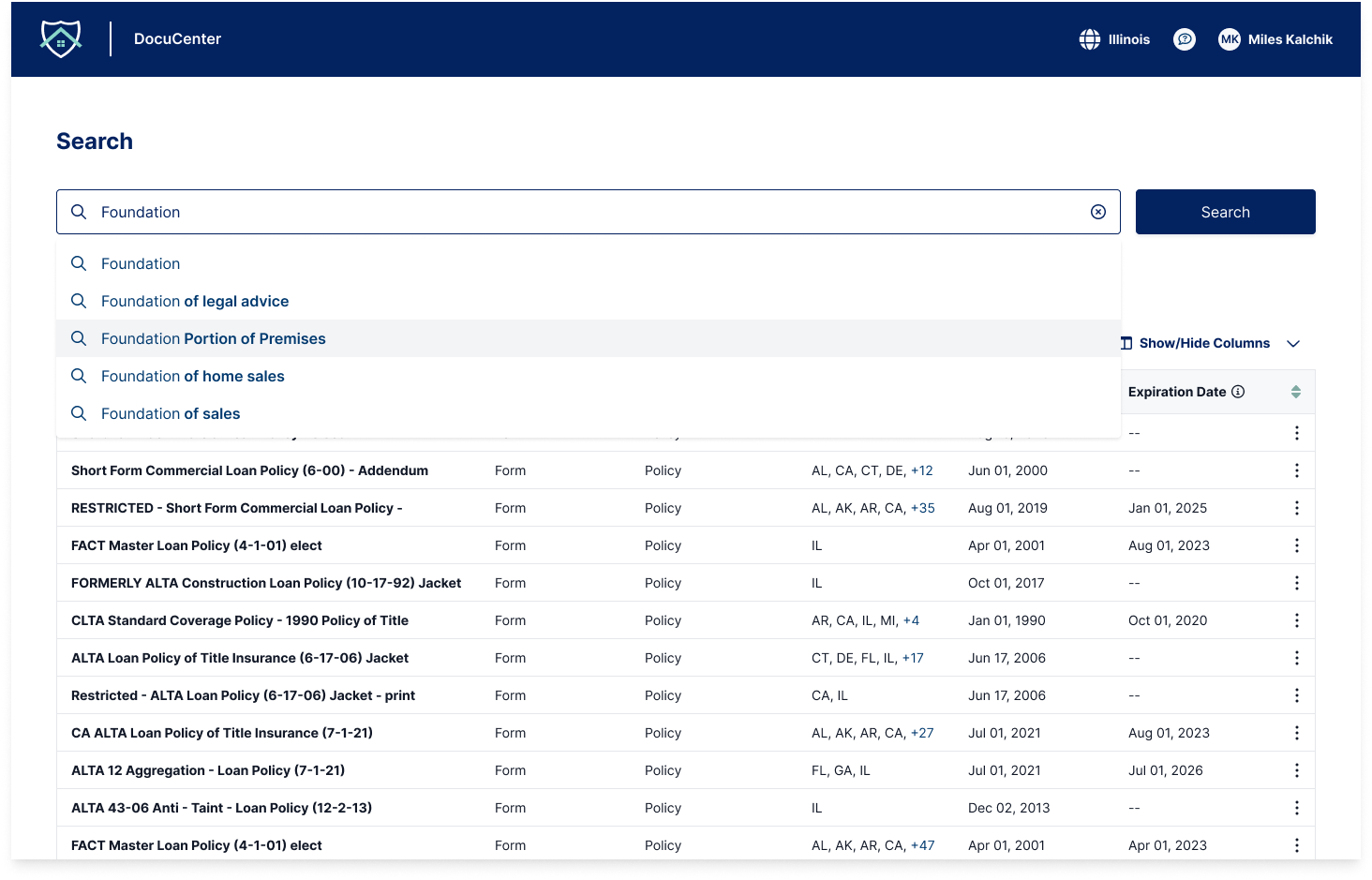
Task: Click the Expiration Date column header
Action: point(1177,392)
